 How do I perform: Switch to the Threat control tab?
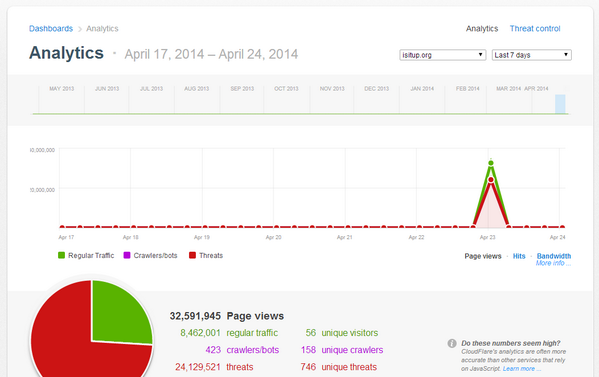point(535,29)
